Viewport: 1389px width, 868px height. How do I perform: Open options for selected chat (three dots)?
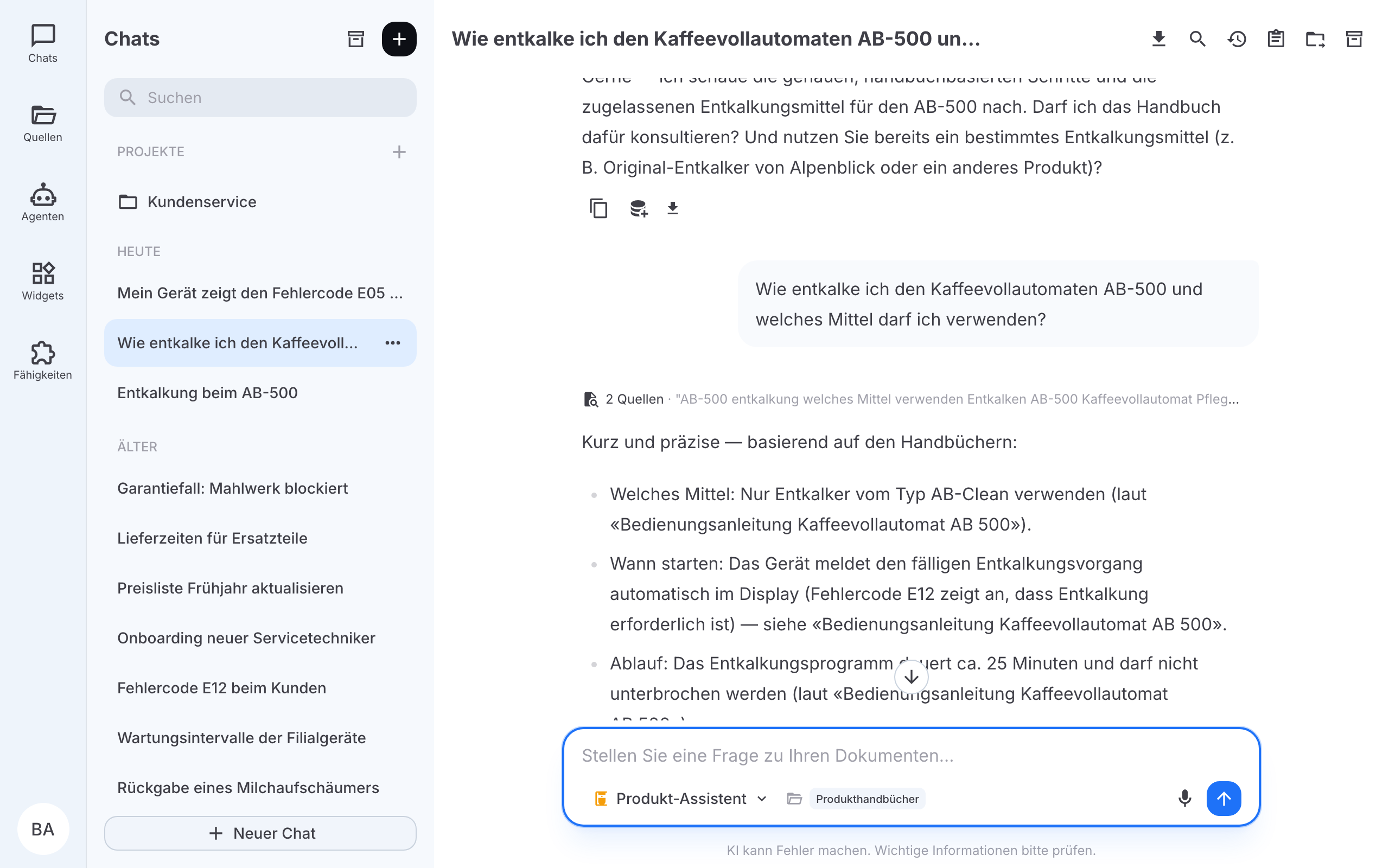click(x=393, y=343)
